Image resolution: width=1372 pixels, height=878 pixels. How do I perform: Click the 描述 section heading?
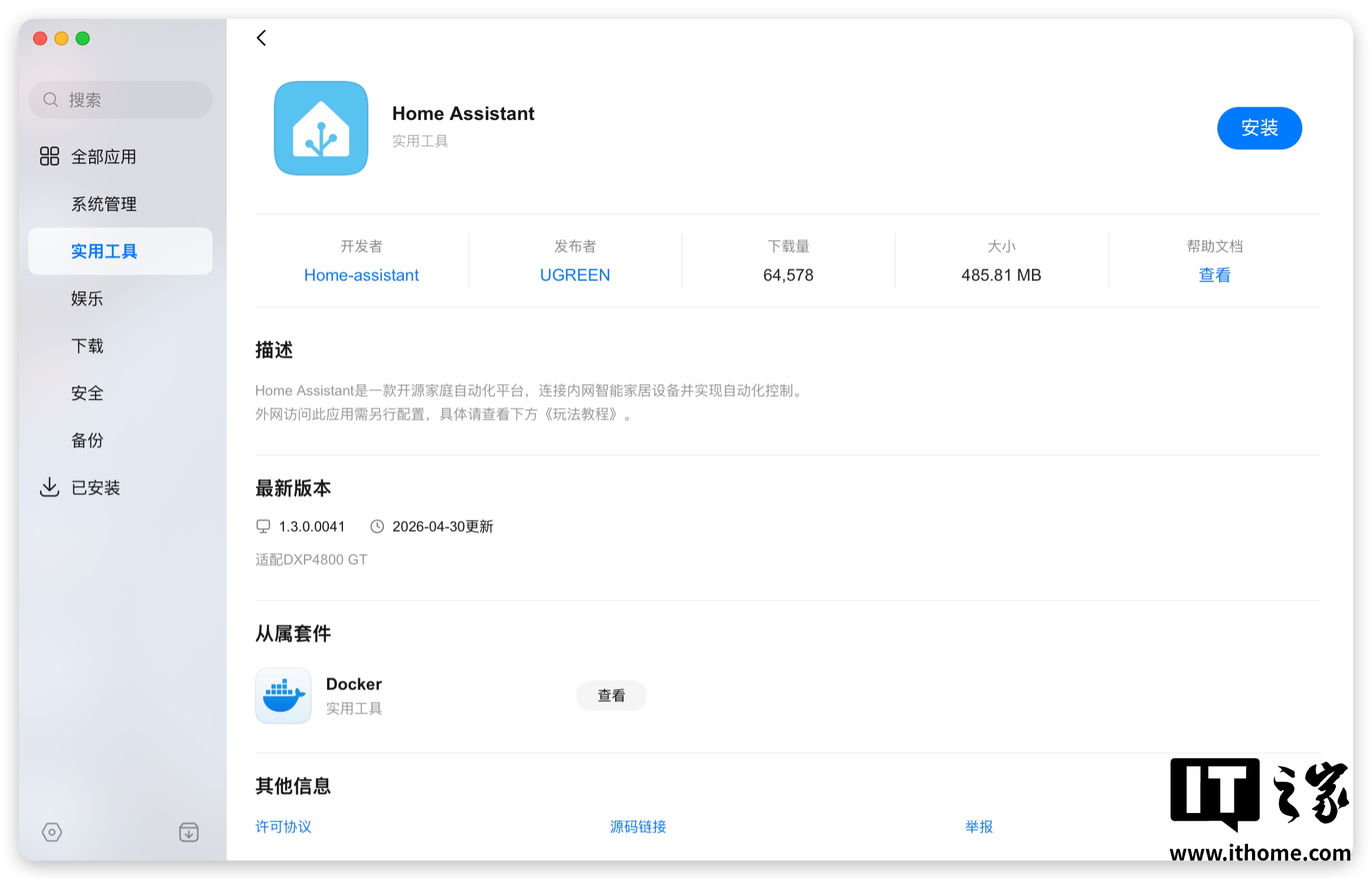(274, 350)
